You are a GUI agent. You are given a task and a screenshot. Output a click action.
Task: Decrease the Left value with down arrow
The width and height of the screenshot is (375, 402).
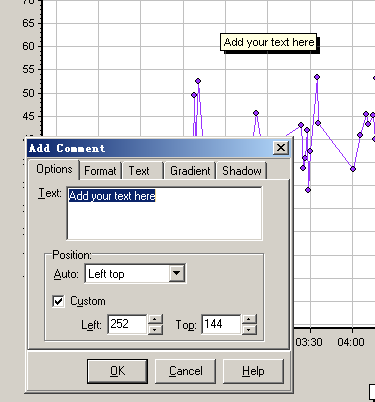coord(155,329)
